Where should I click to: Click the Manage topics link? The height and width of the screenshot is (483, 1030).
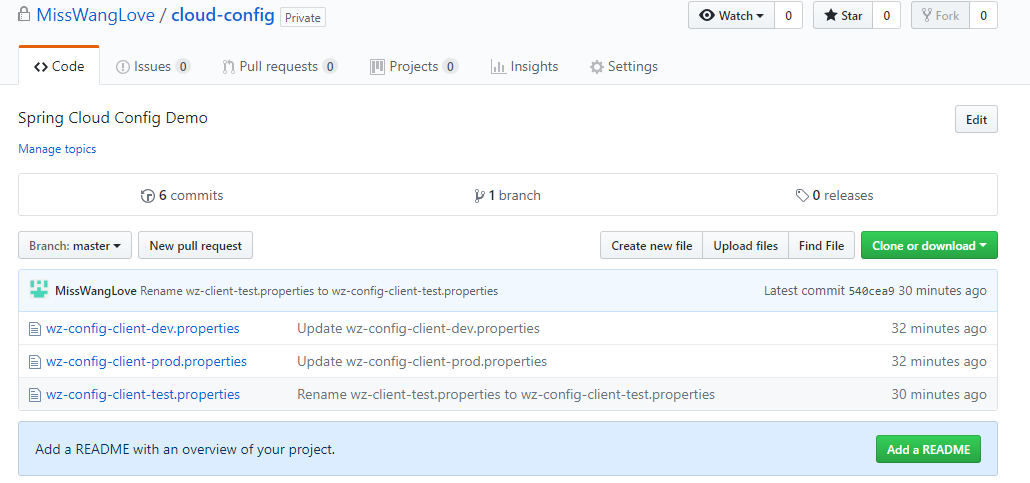[57, 149]
